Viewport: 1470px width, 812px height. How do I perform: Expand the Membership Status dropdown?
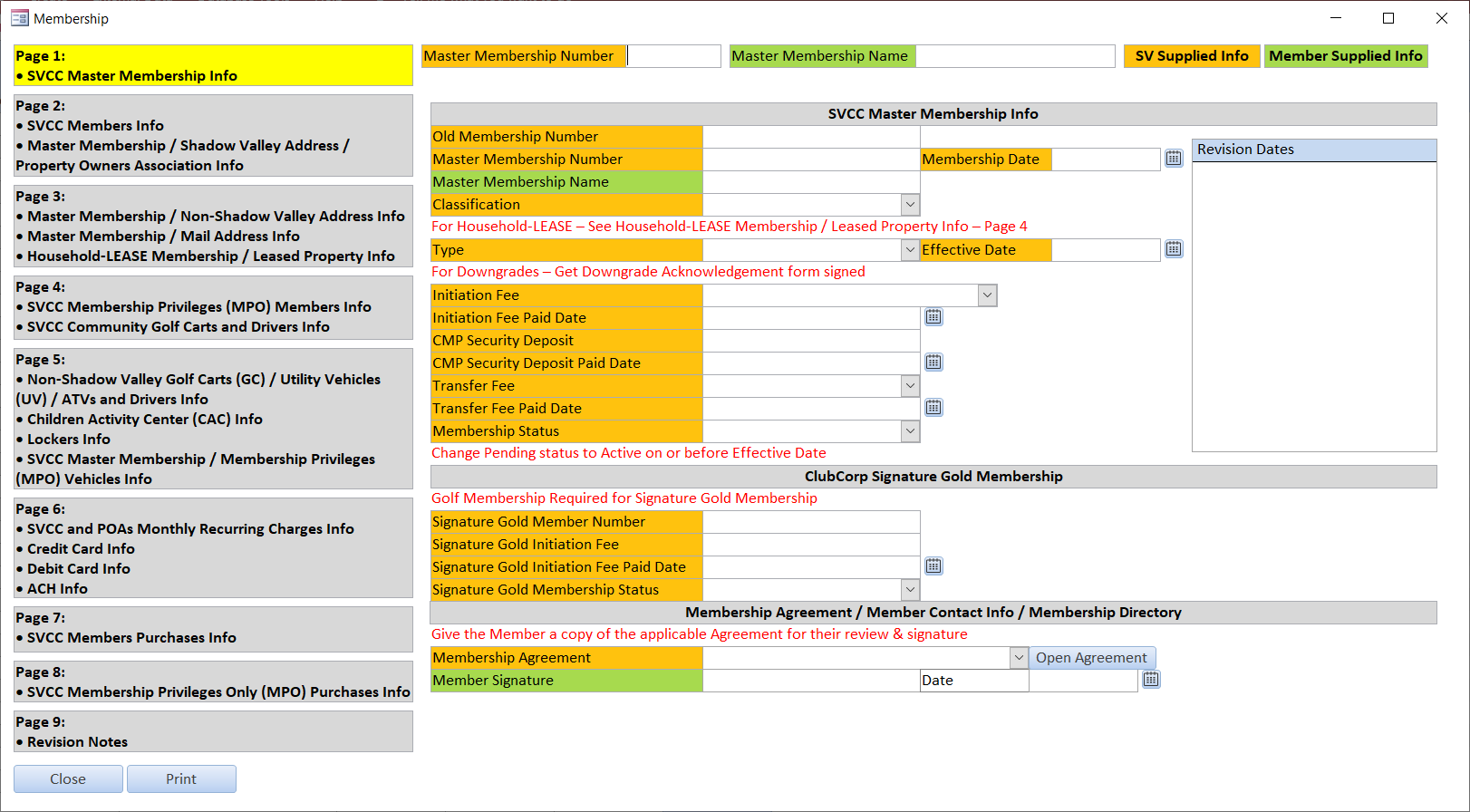click(x=911, y=431)
